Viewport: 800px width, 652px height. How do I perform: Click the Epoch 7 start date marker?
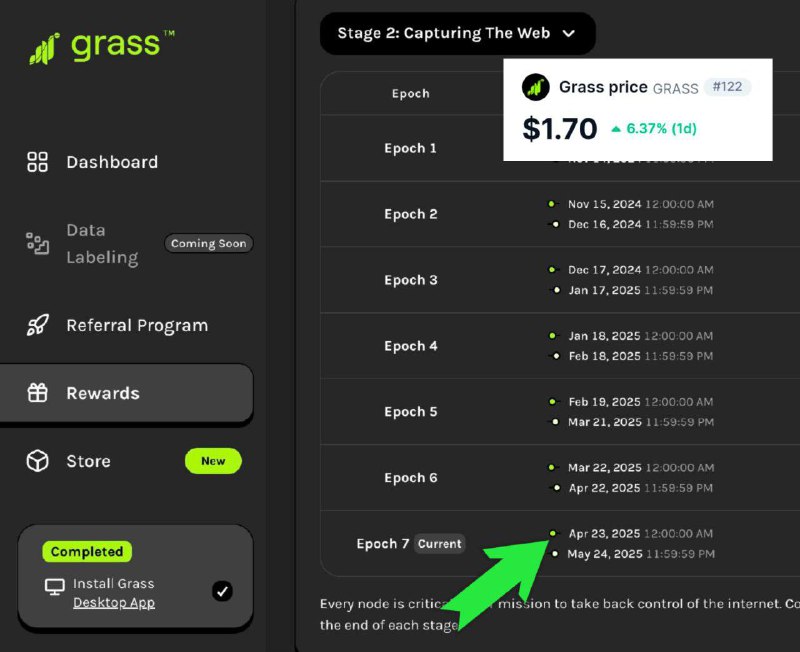(553, 534)
